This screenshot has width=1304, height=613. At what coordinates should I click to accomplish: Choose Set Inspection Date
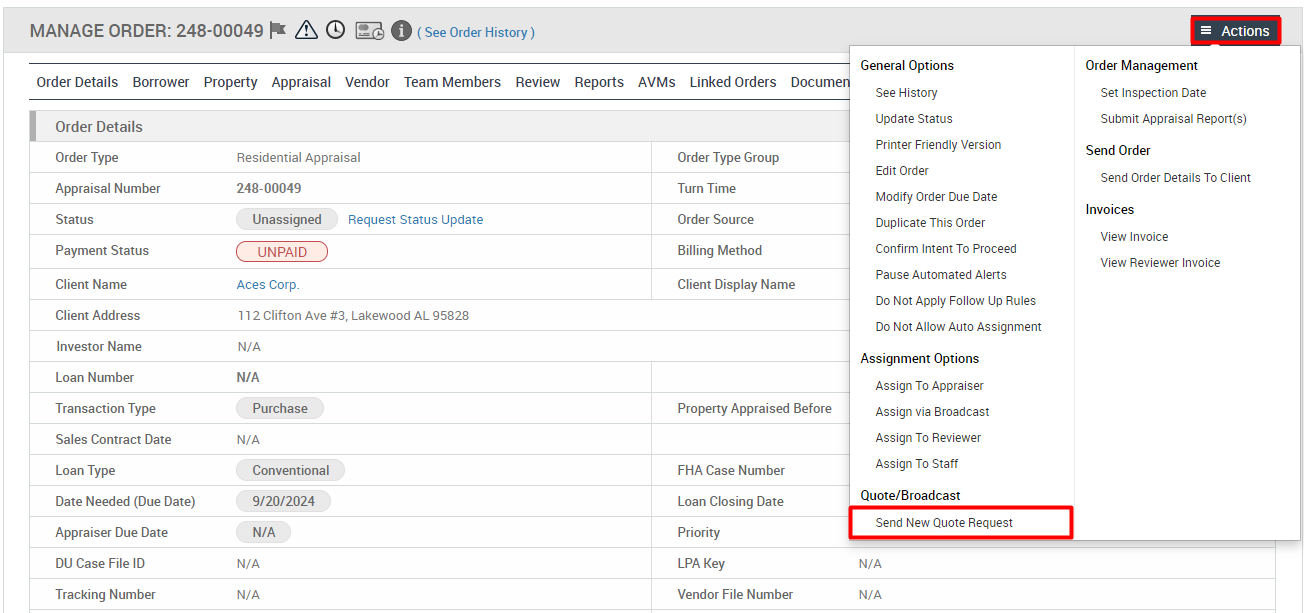pos(1153,93)
